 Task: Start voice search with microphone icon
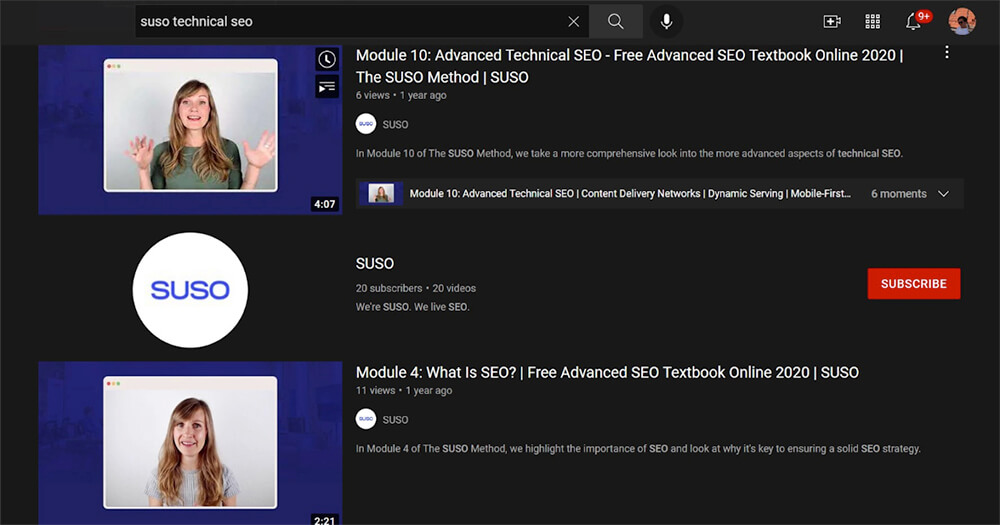tap(666, 22)
